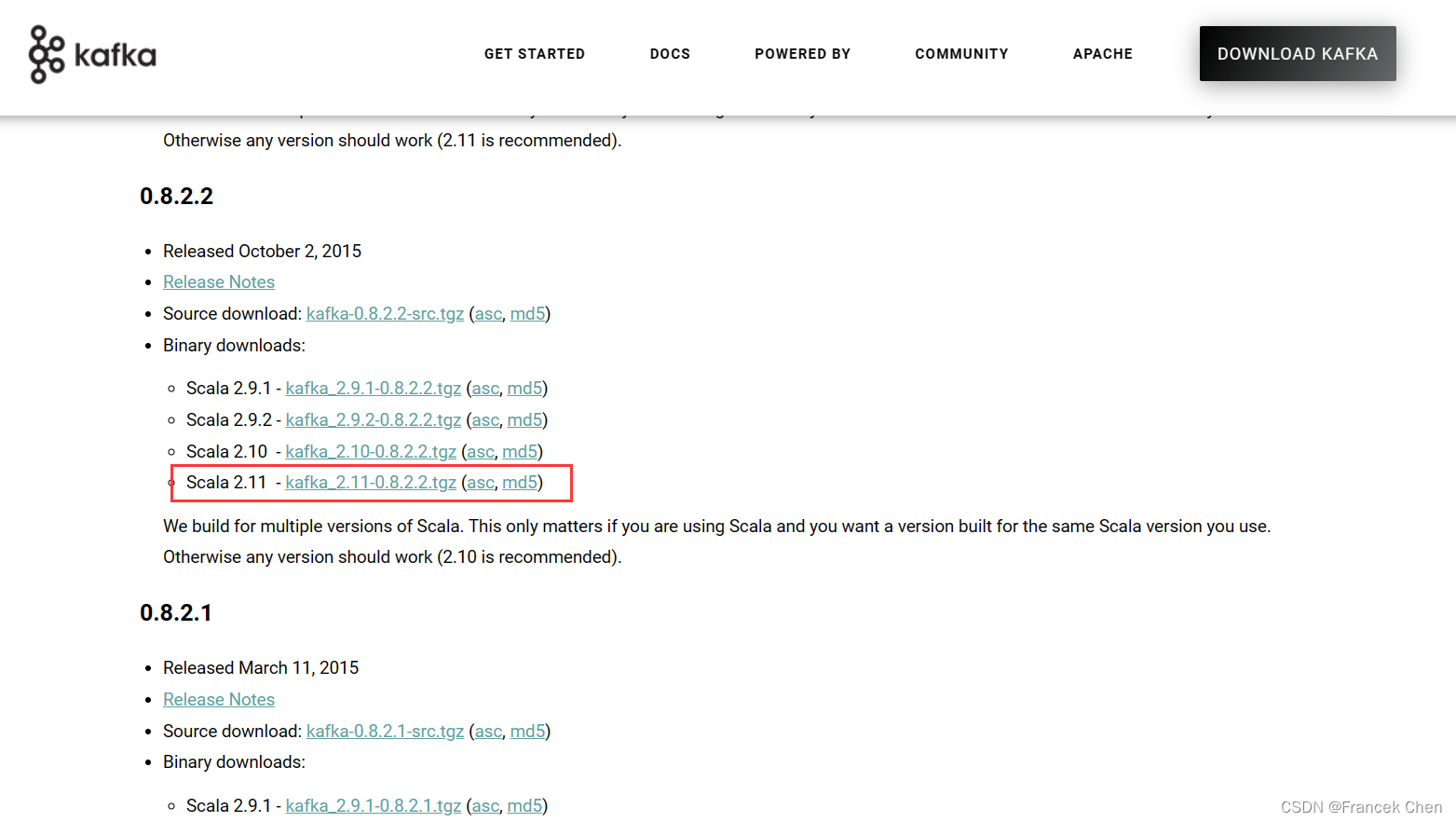Download kafka-0.8.2.1-src.tgz source archive
The width and height of the screenshot is (1456, 822).
[x=385, y=732]
